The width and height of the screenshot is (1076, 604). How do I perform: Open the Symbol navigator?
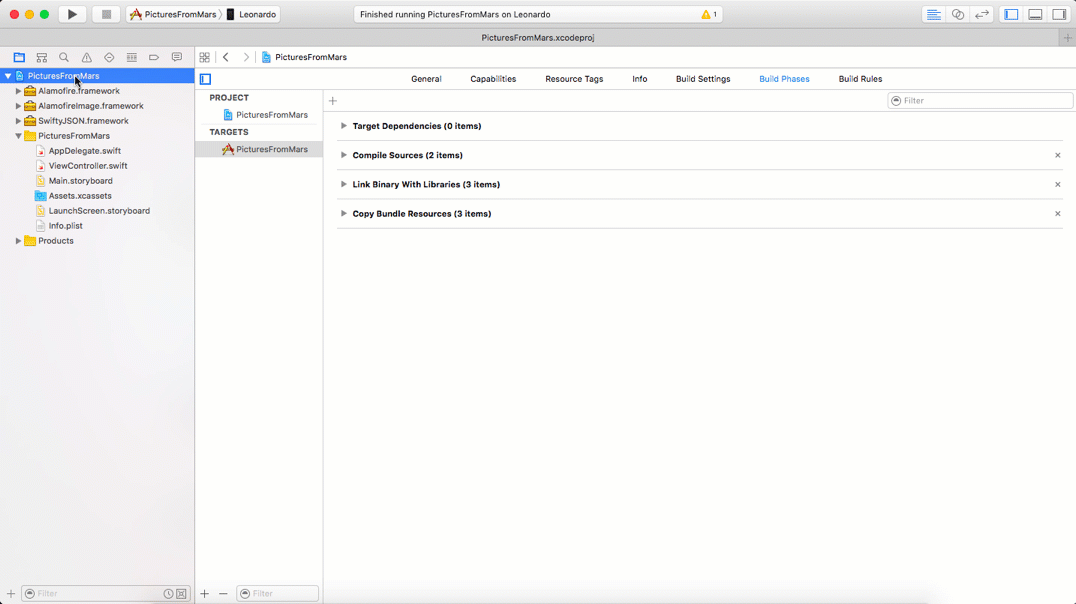[x=41, y=58]
